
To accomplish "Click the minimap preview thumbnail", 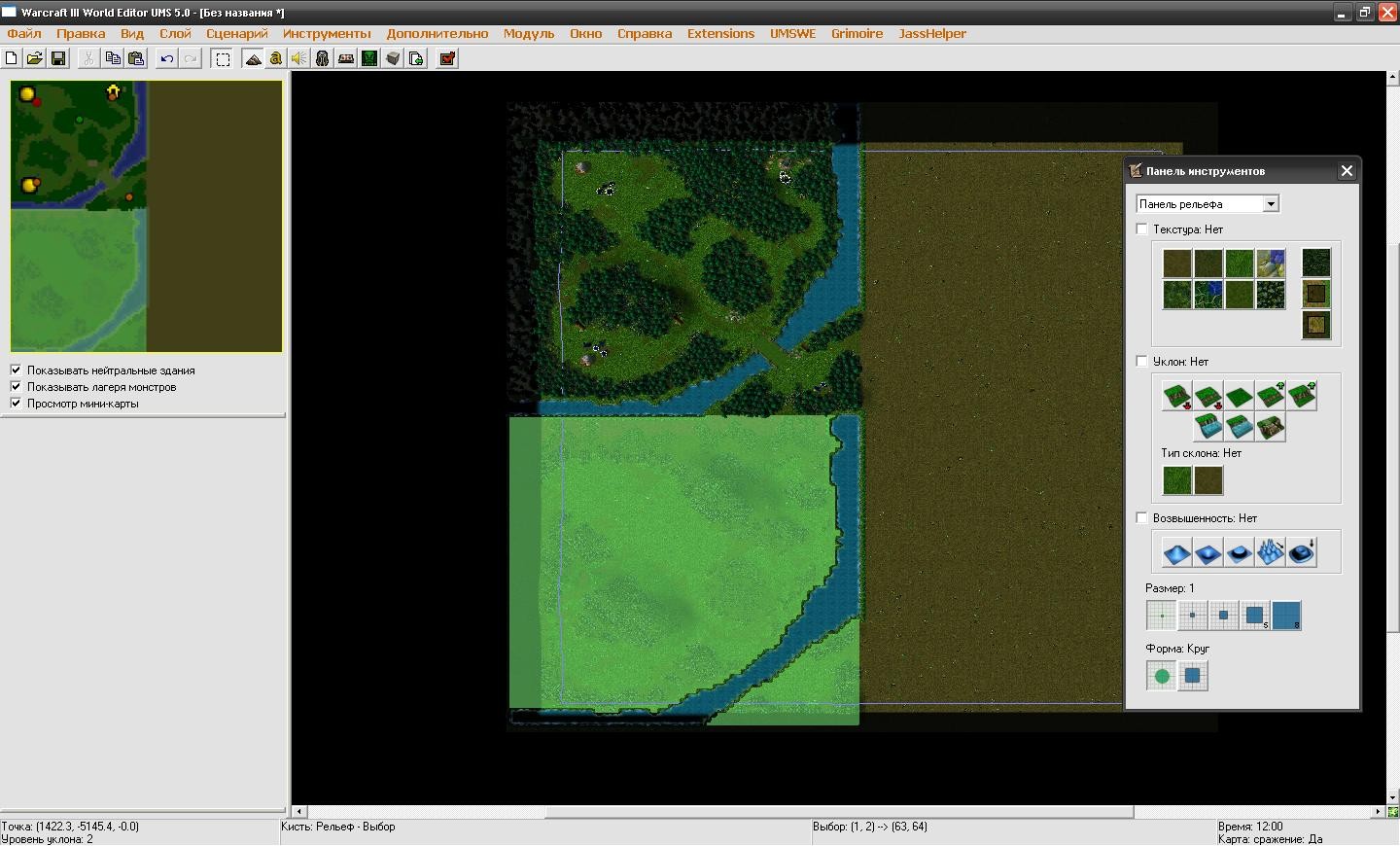I will (x=147, y=216).
